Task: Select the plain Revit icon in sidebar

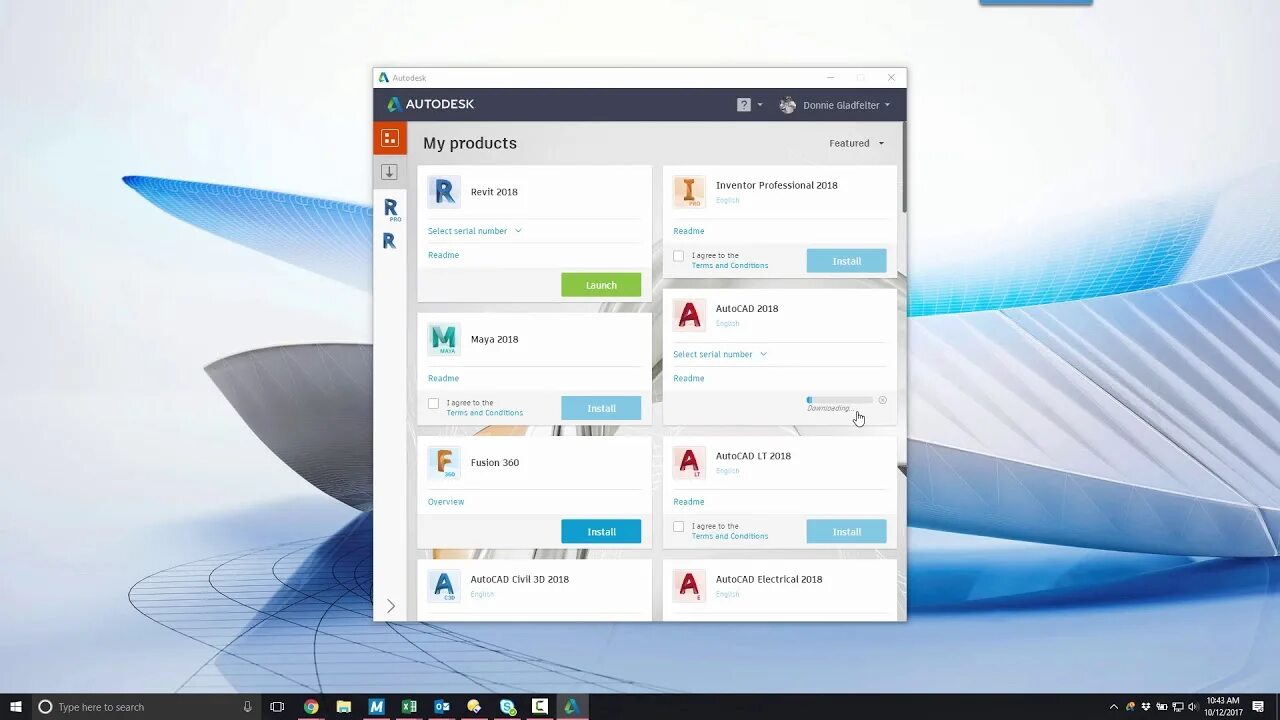Action: pyautogui.click(x=390, y=241)
